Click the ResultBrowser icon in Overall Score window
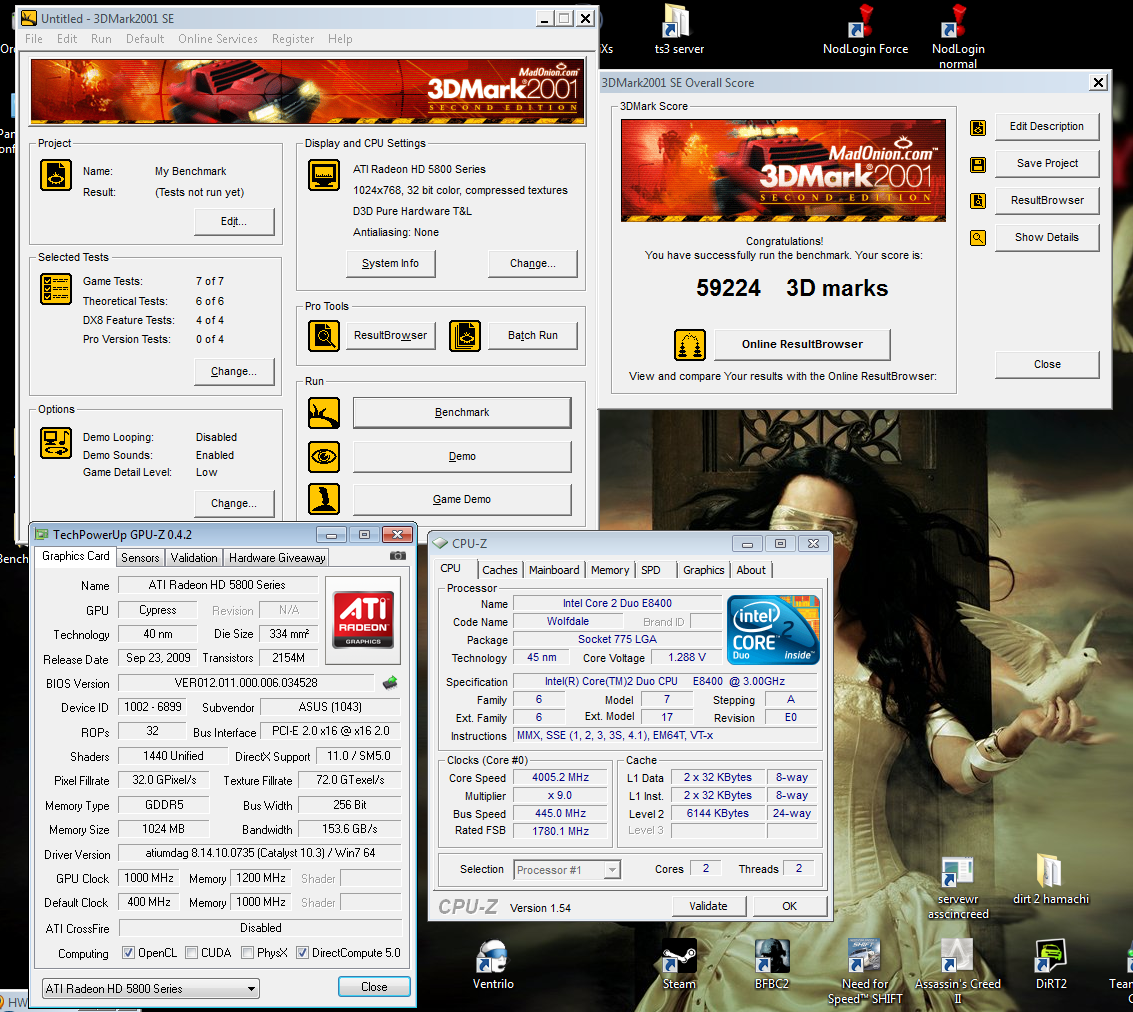This screenshot has height=1012, width=1133. [978, 201]
